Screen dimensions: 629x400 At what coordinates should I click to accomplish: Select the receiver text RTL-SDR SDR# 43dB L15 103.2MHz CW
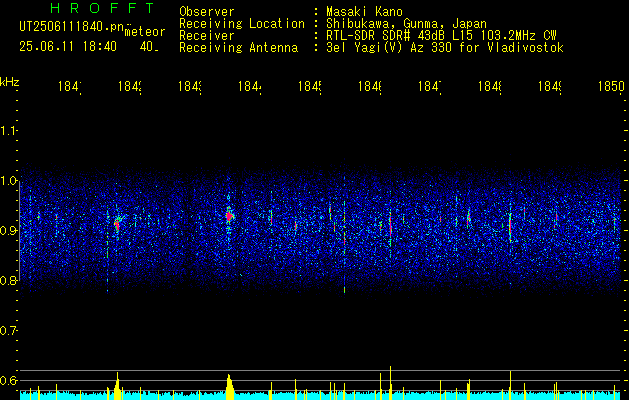pyautogui.click(x=441, y=36)
